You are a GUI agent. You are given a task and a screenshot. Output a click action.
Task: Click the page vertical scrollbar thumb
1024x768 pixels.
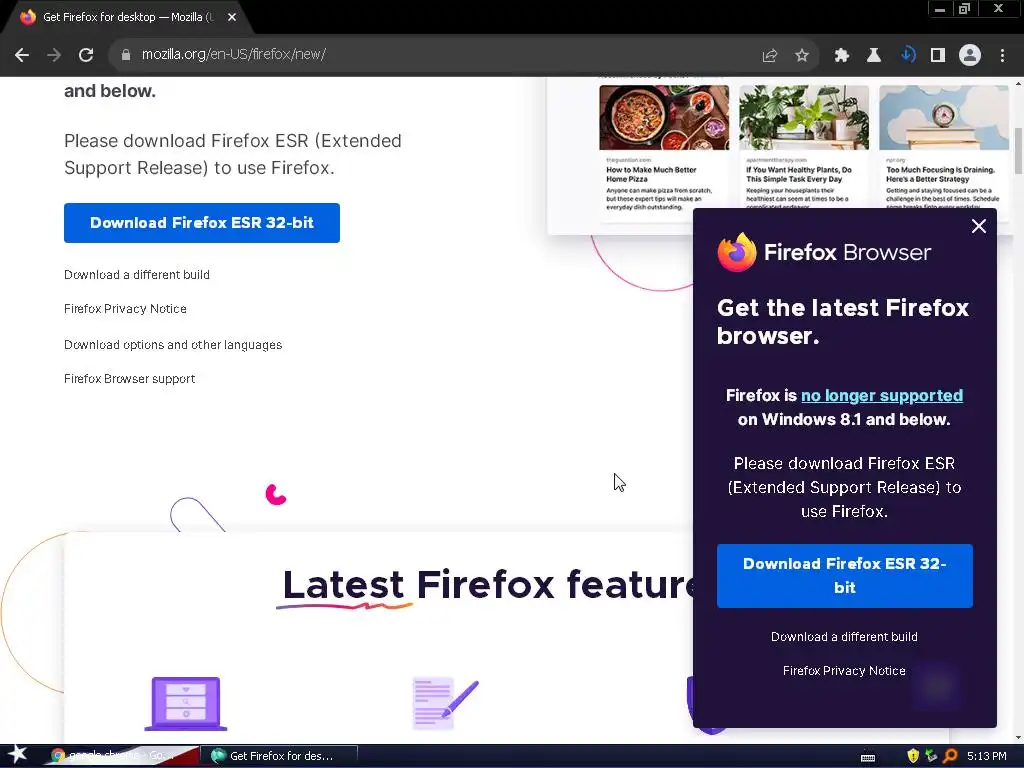coord(1018,152)
